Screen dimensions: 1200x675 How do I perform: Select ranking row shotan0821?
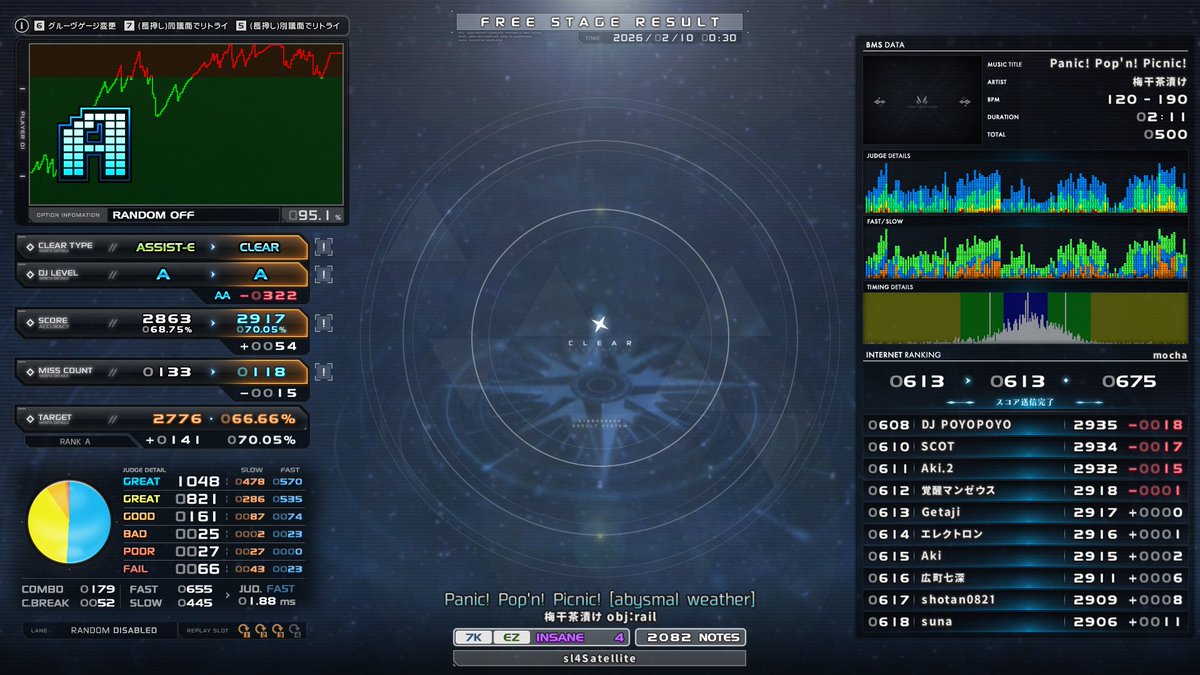pos(1025,600)
